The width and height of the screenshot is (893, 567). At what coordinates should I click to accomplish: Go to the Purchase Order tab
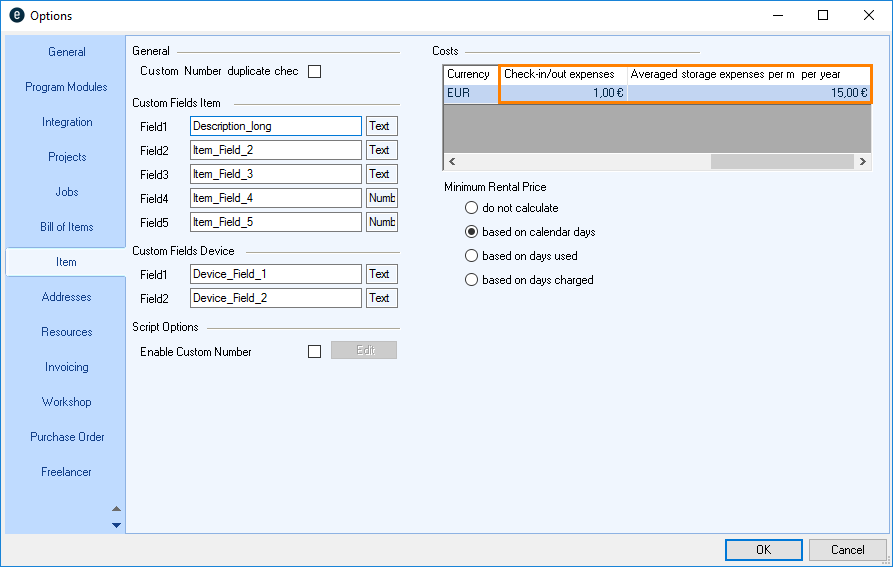pos(67,437)
